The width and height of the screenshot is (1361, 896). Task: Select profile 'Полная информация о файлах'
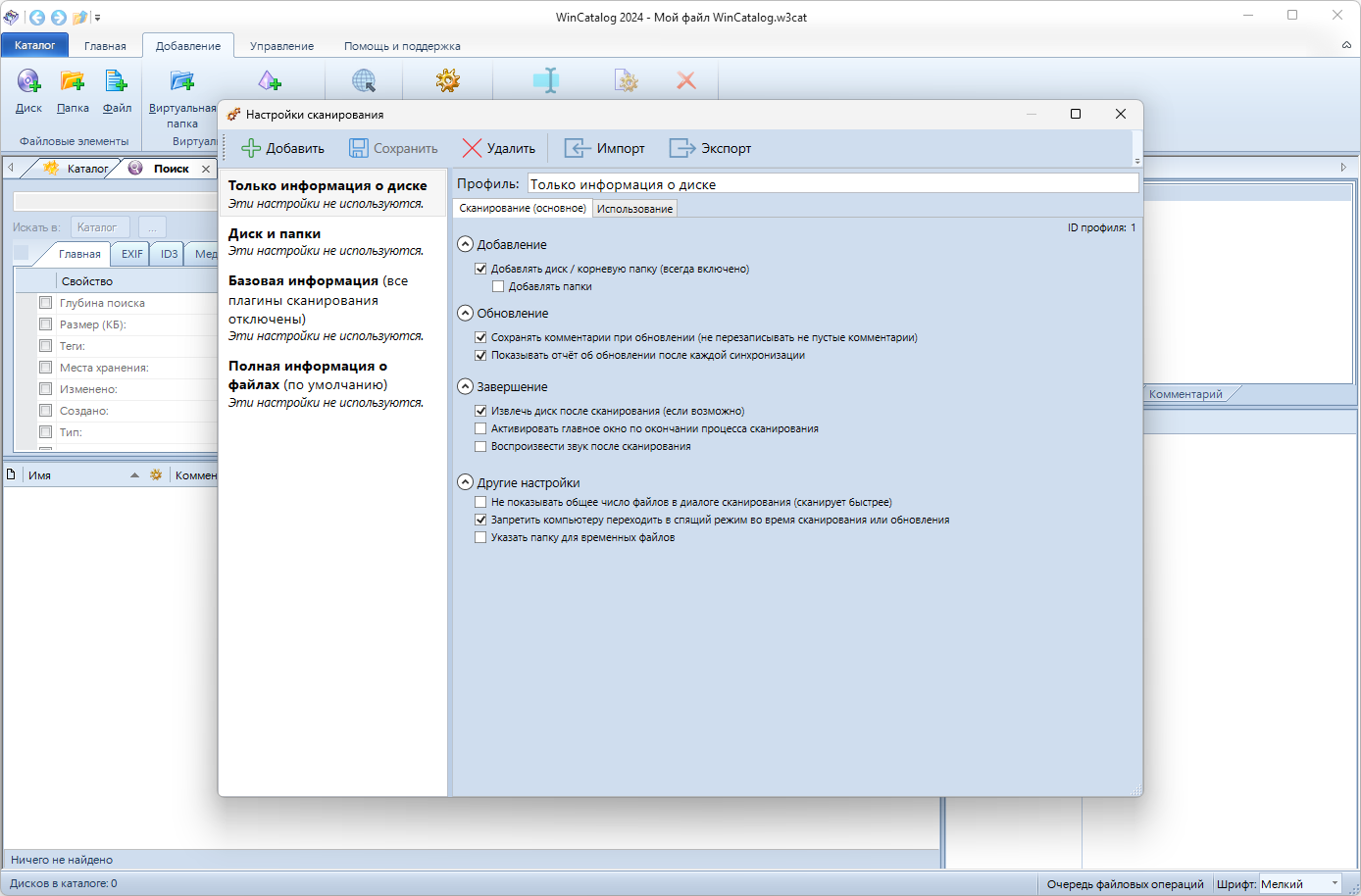(x=331, y=383)
